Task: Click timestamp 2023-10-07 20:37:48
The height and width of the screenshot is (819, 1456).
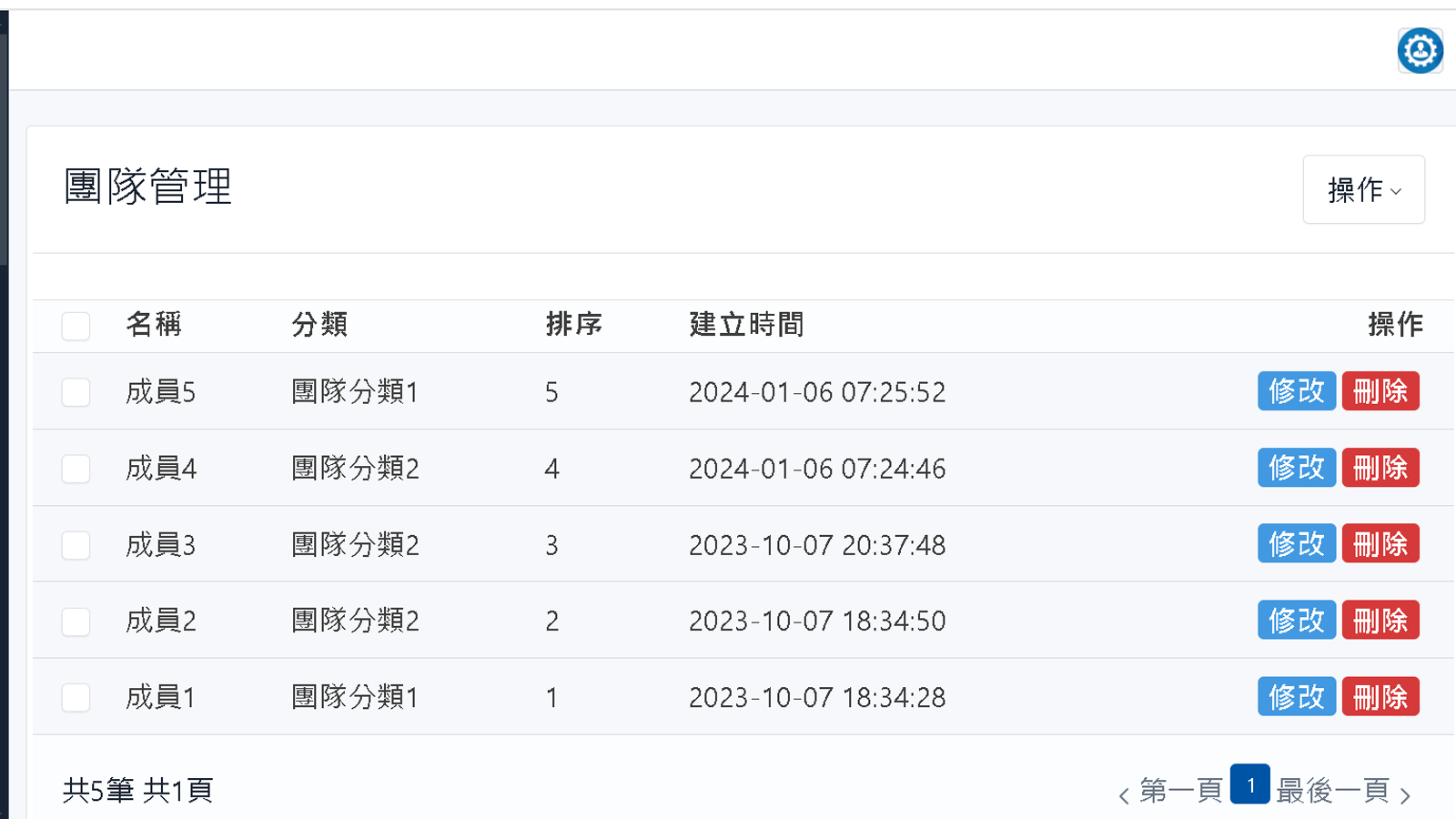Action: point(817,545)
